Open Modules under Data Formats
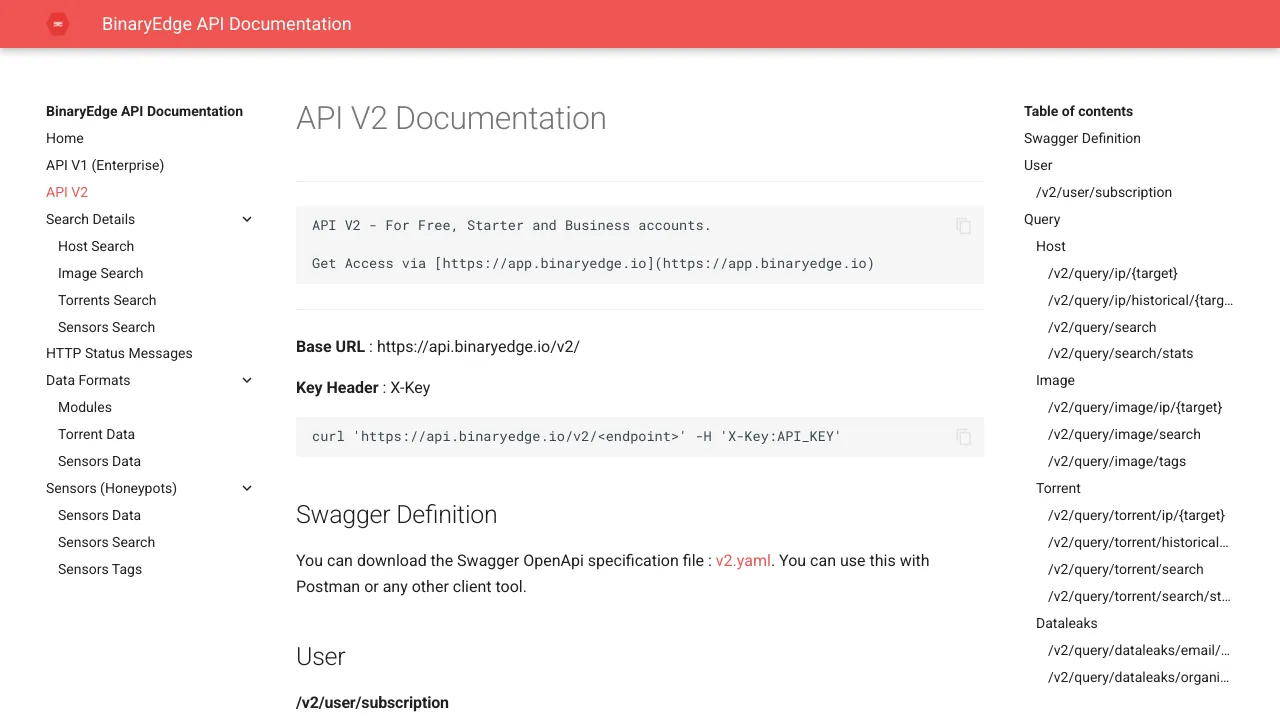This screenshot has width=1280, height=720. [85, 407]
